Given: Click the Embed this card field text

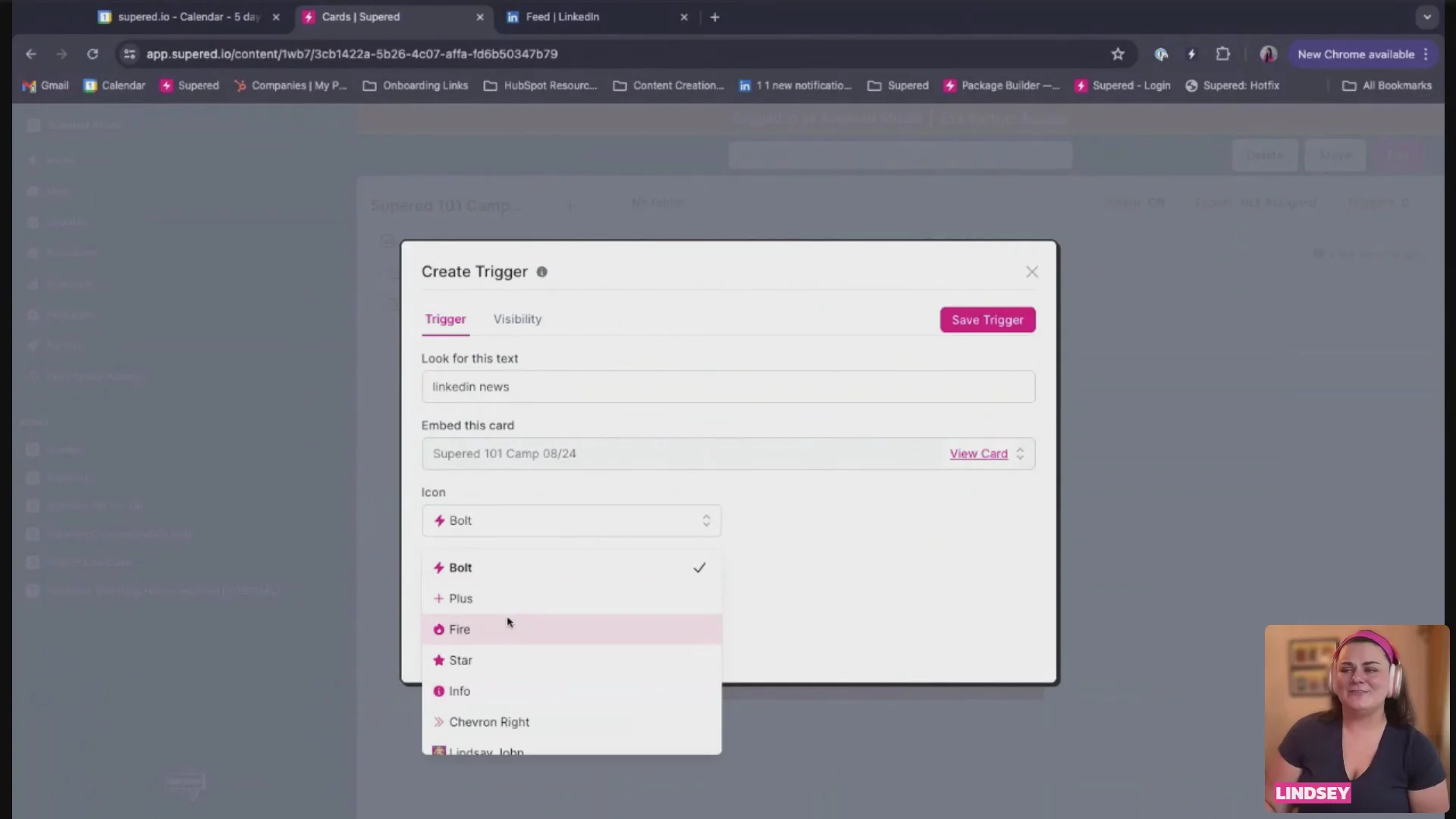Looking at the screenshot, I should [x=504, y=453].
